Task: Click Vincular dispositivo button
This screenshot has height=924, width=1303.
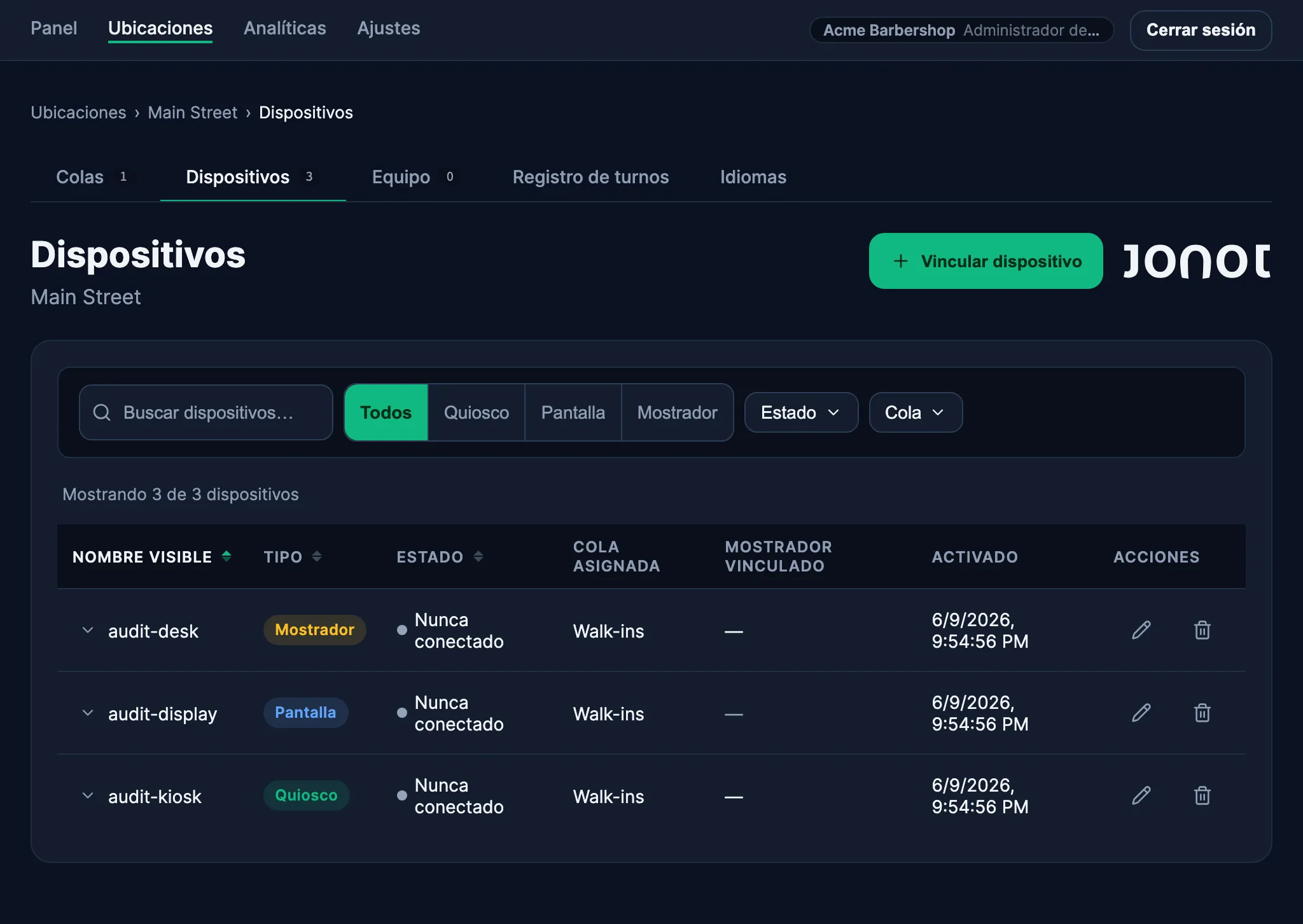Action: point(986,261)
